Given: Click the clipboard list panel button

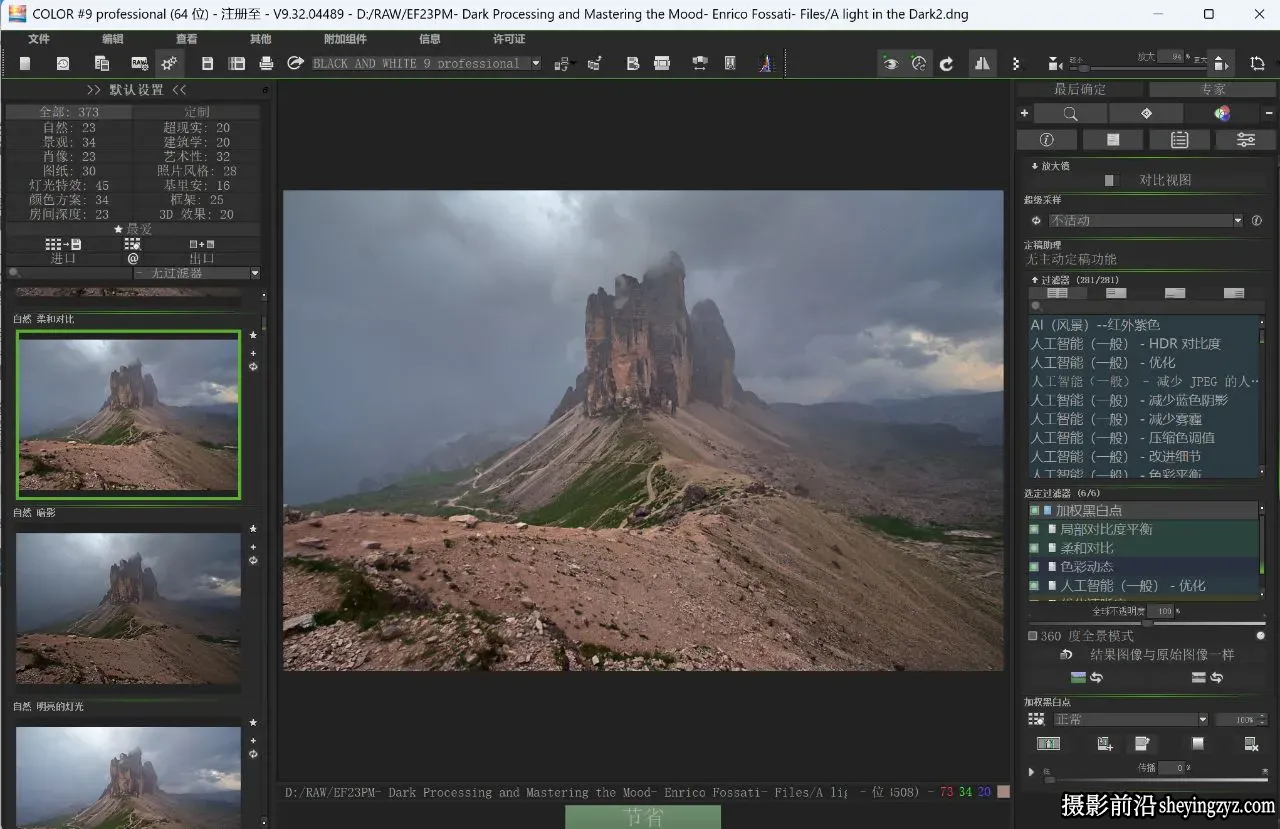Looking at the screenshot, I should pyautogui.click(x=1179, y=140).
